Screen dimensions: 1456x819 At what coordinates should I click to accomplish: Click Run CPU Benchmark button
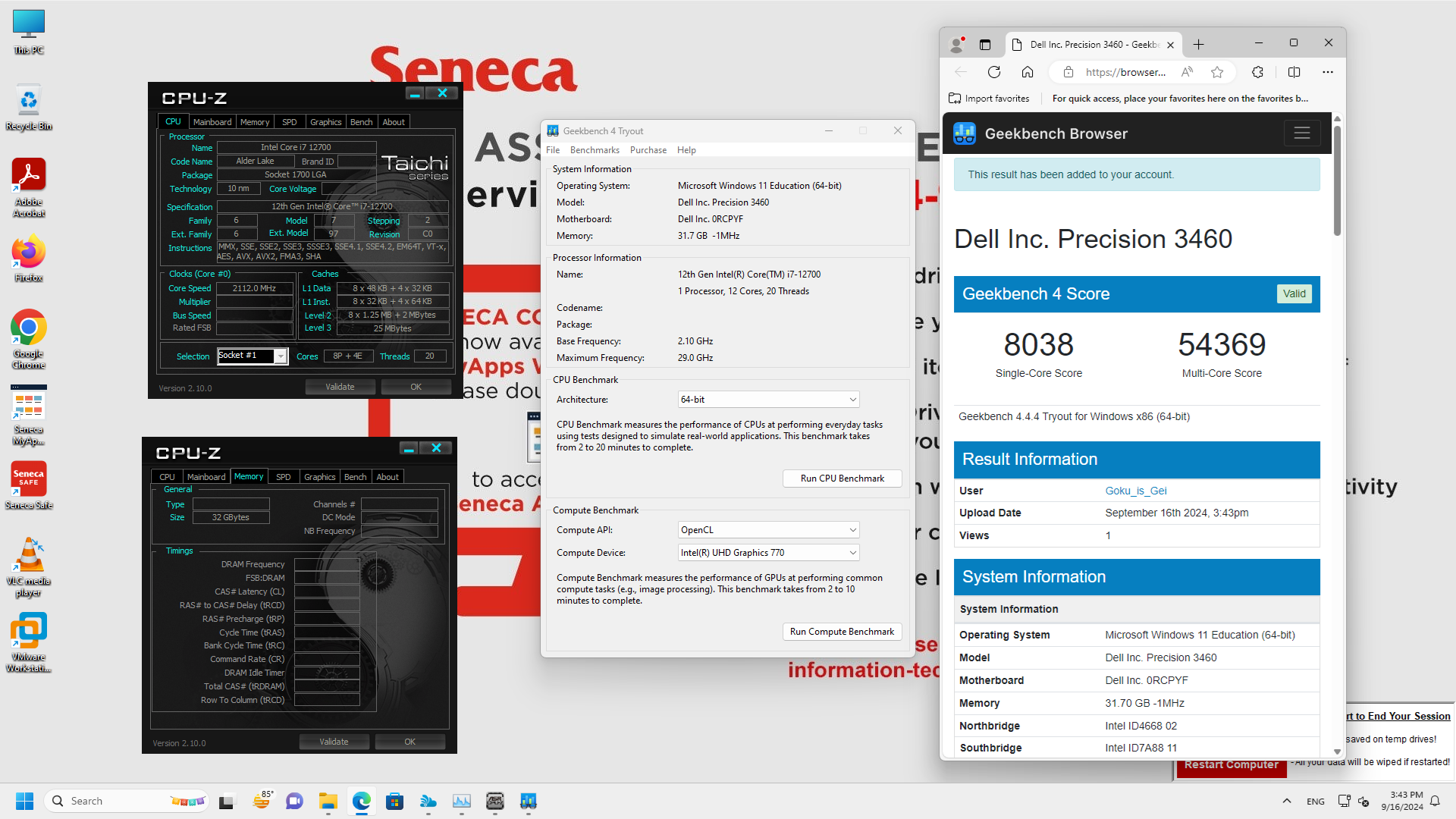coord(842,479)
